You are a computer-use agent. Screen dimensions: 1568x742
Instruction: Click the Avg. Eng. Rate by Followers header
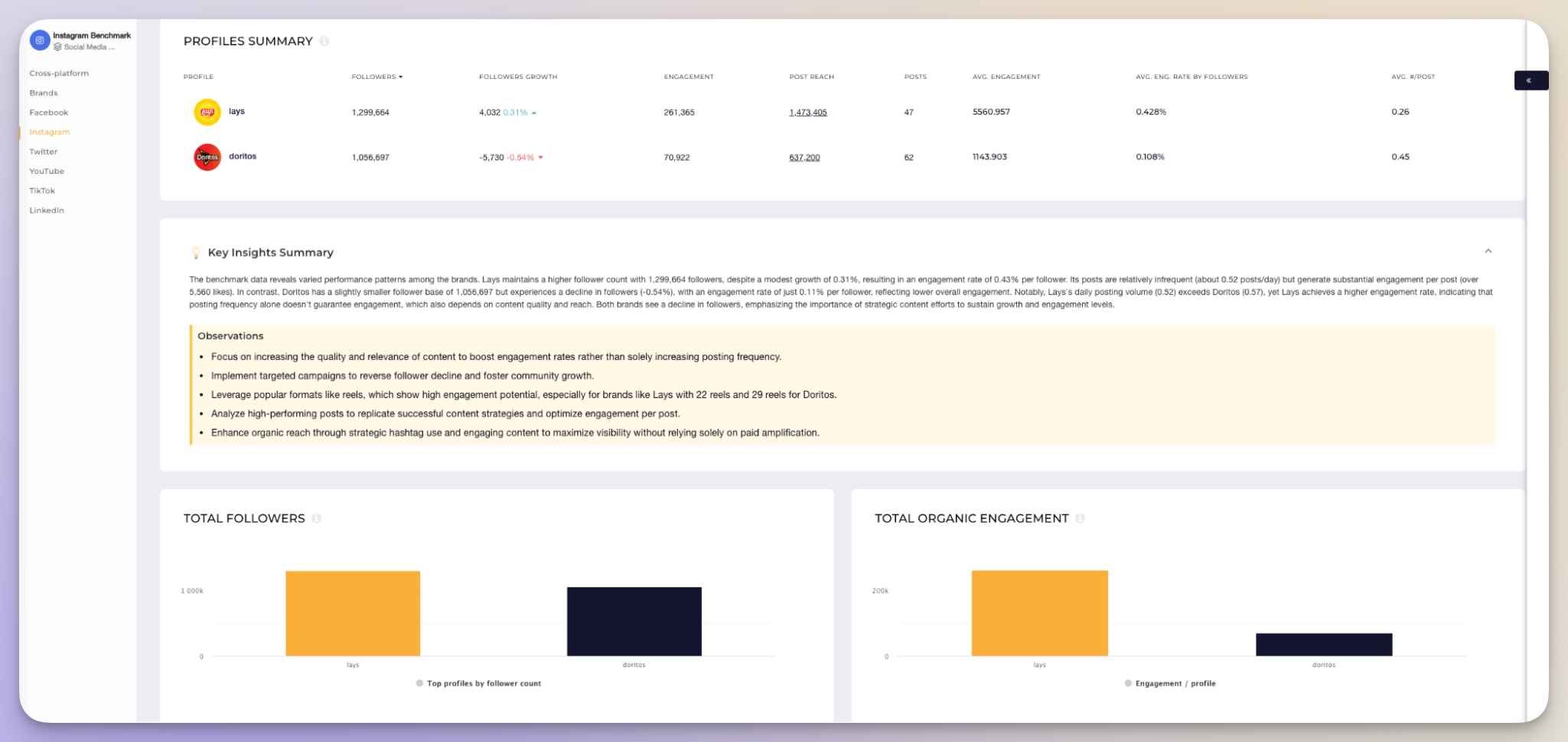click(x=1191, y=77)
